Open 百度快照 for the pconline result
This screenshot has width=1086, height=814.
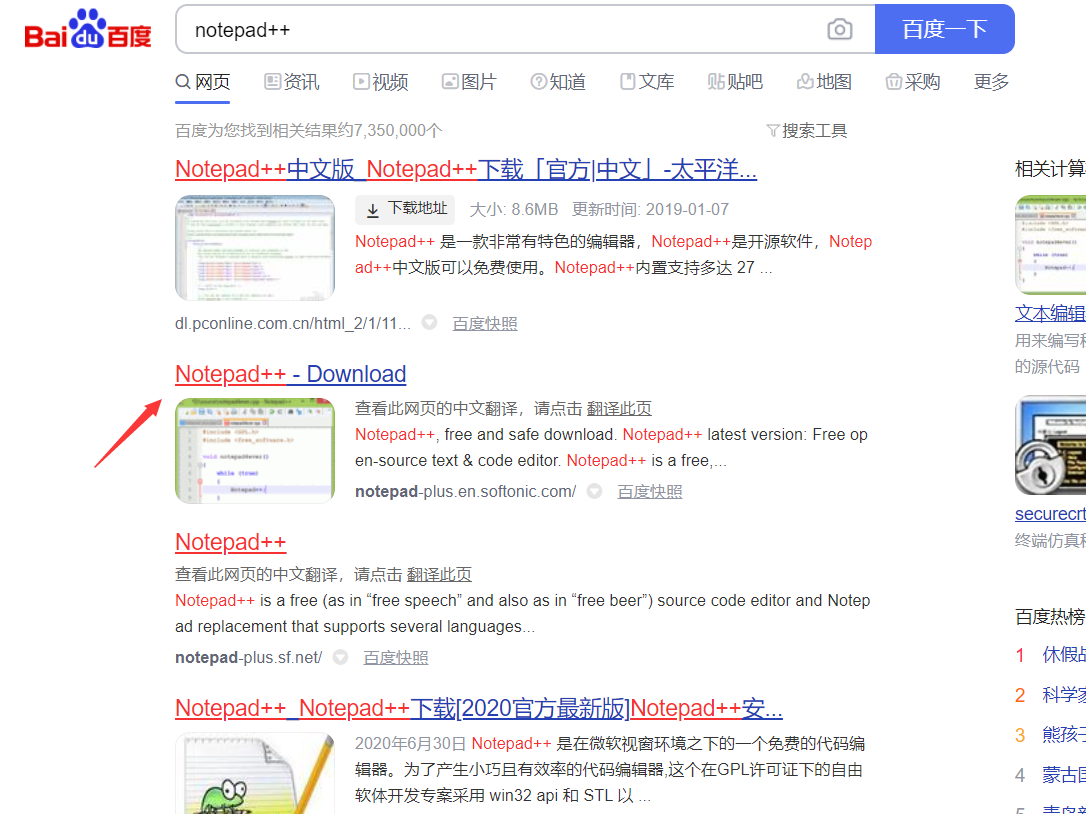pyautogui.click(x=485, y=324)
